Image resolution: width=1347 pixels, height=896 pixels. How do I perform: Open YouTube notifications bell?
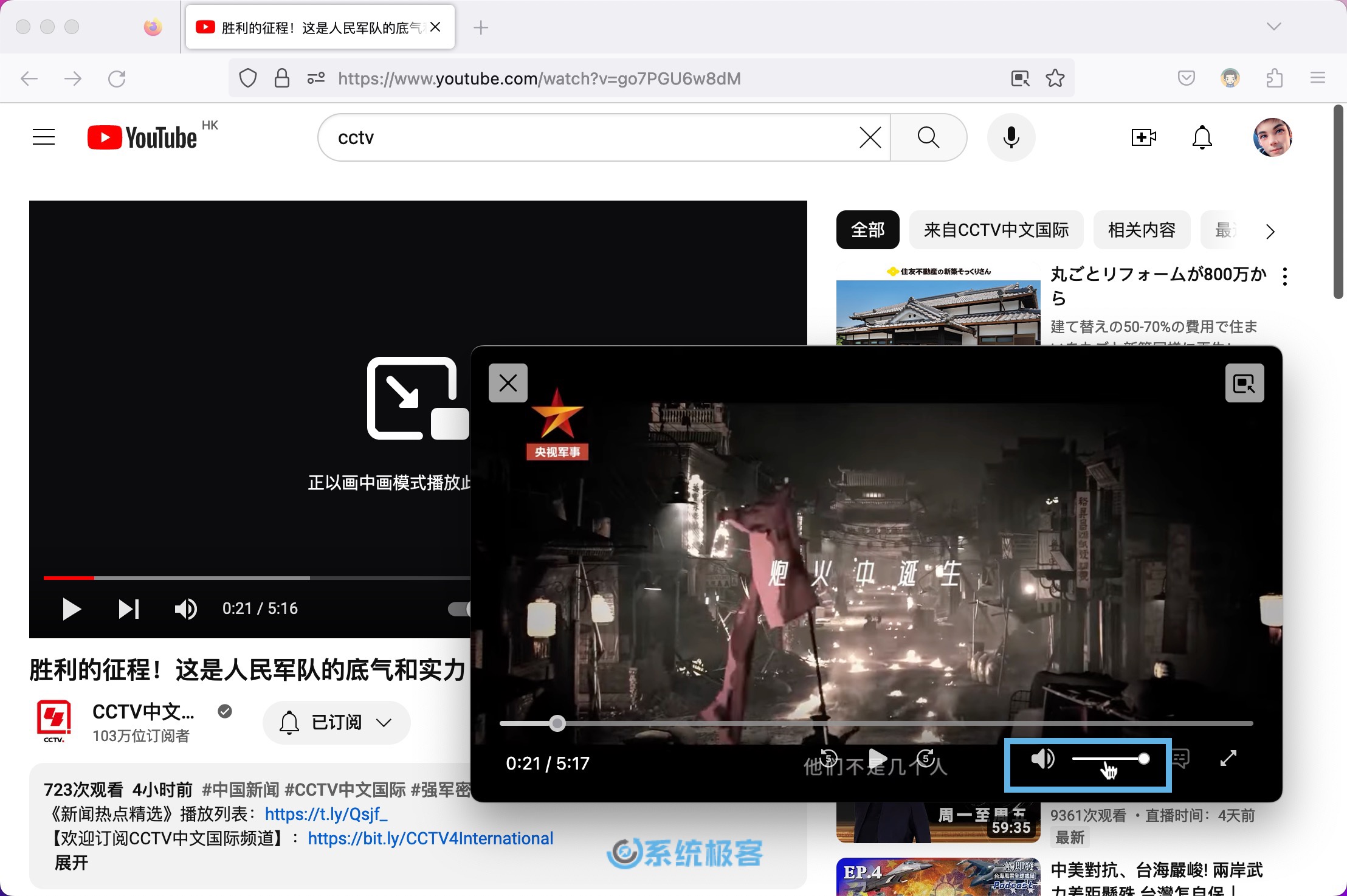coord(1202,137)
